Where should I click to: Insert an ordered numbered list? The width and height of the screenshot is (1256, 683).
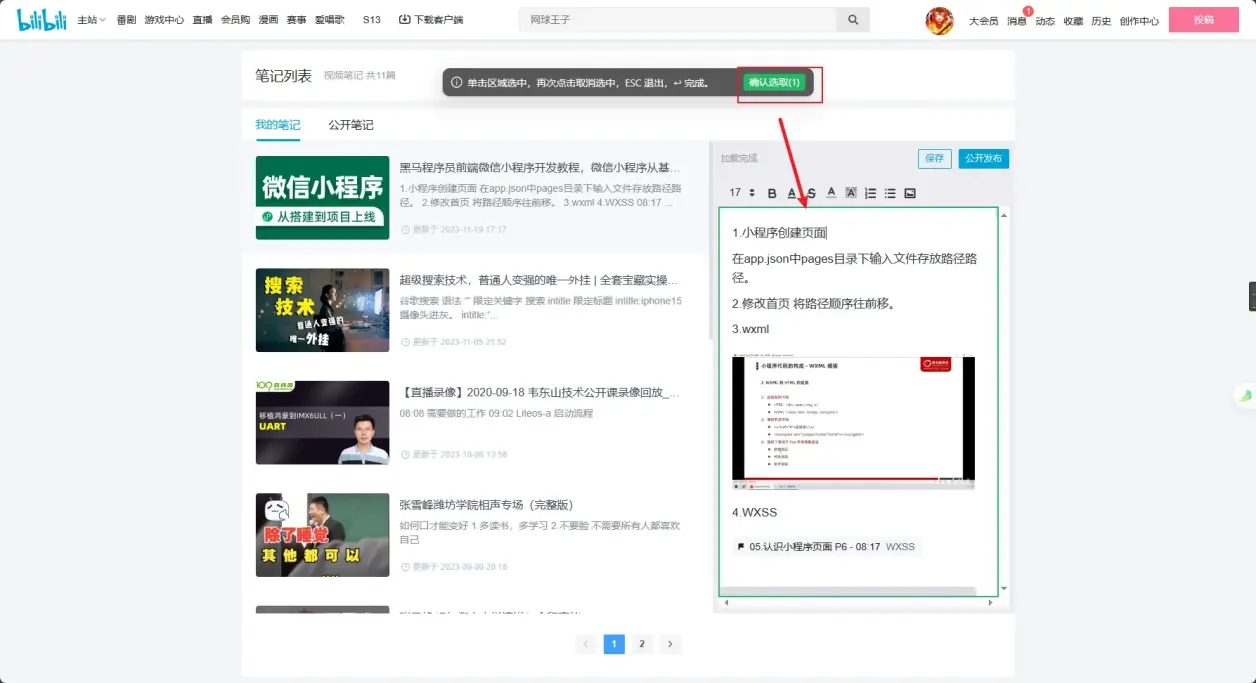point(870,193)
